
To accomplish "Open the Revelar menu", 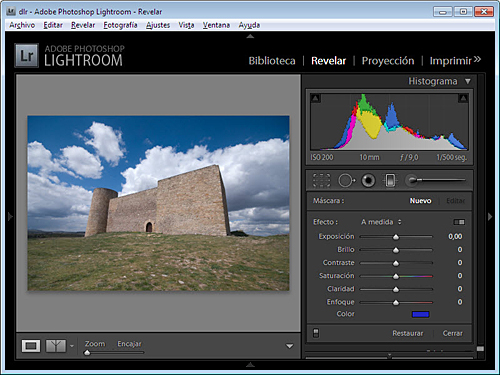I will click(83, 25).
